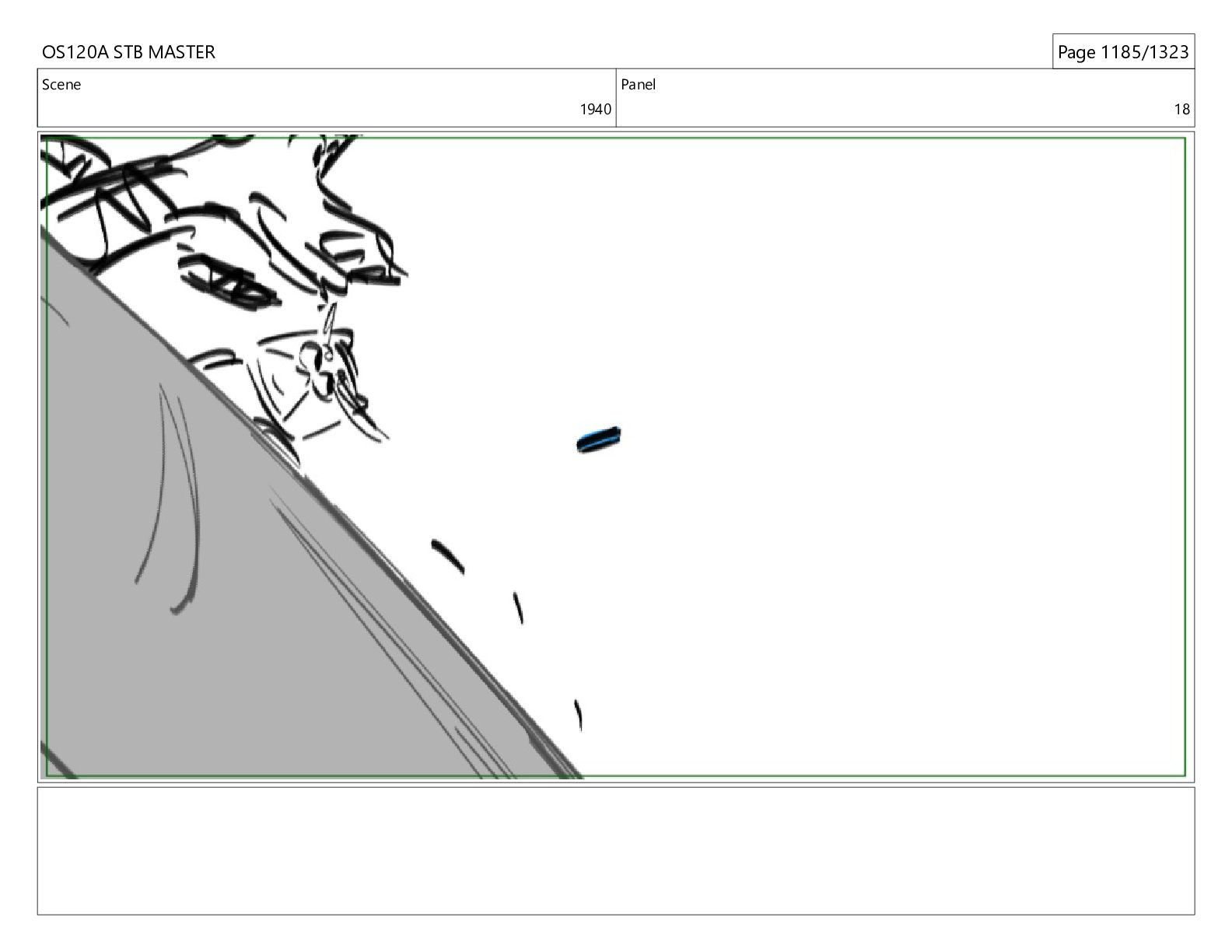Click the blue bullet object in drawing
The width and height of the screenshot is (1232, 952).
(x=599, y=440)
